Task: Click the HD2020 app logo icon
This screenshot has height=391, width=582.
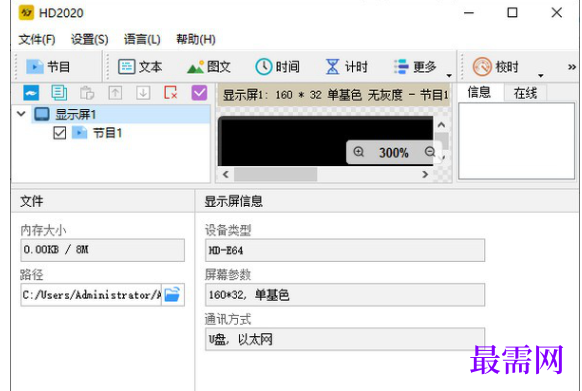Action: coord(26,12)
